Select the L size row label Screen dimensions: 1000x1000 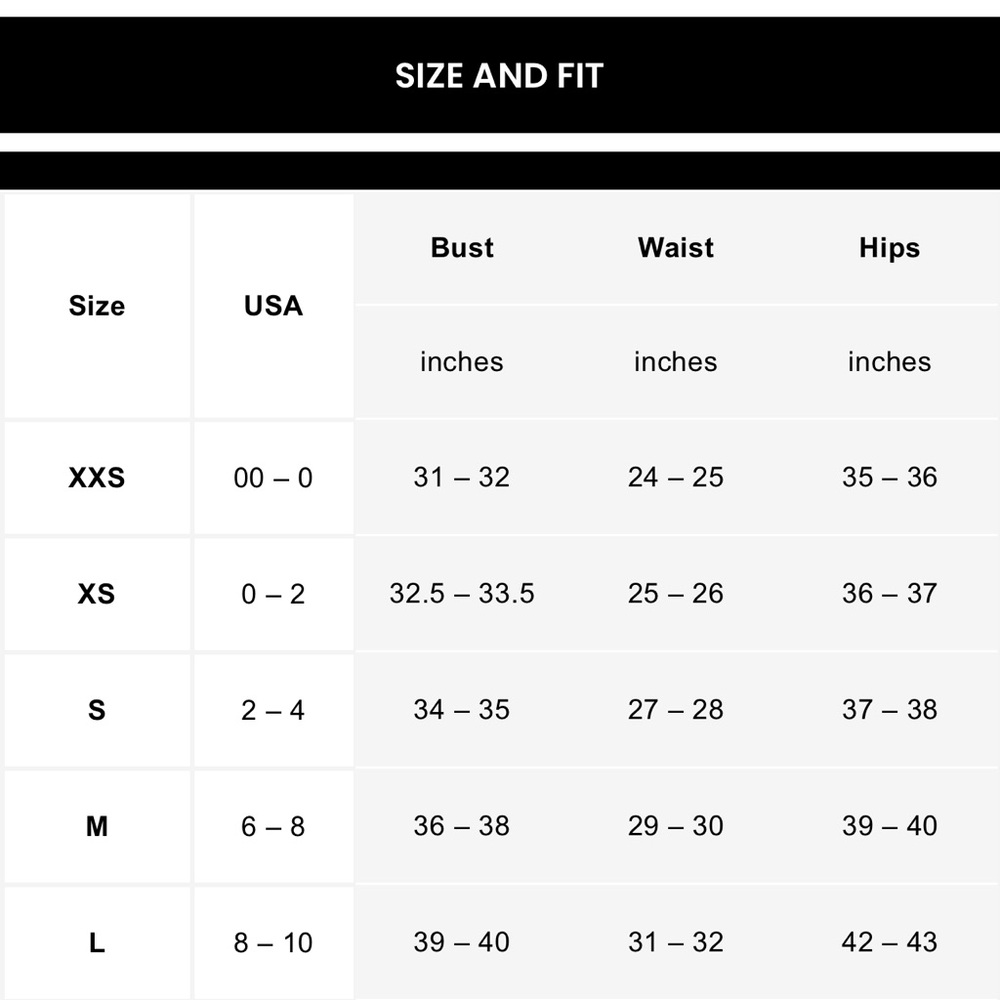pyautogui.click(x=97, y=942)
